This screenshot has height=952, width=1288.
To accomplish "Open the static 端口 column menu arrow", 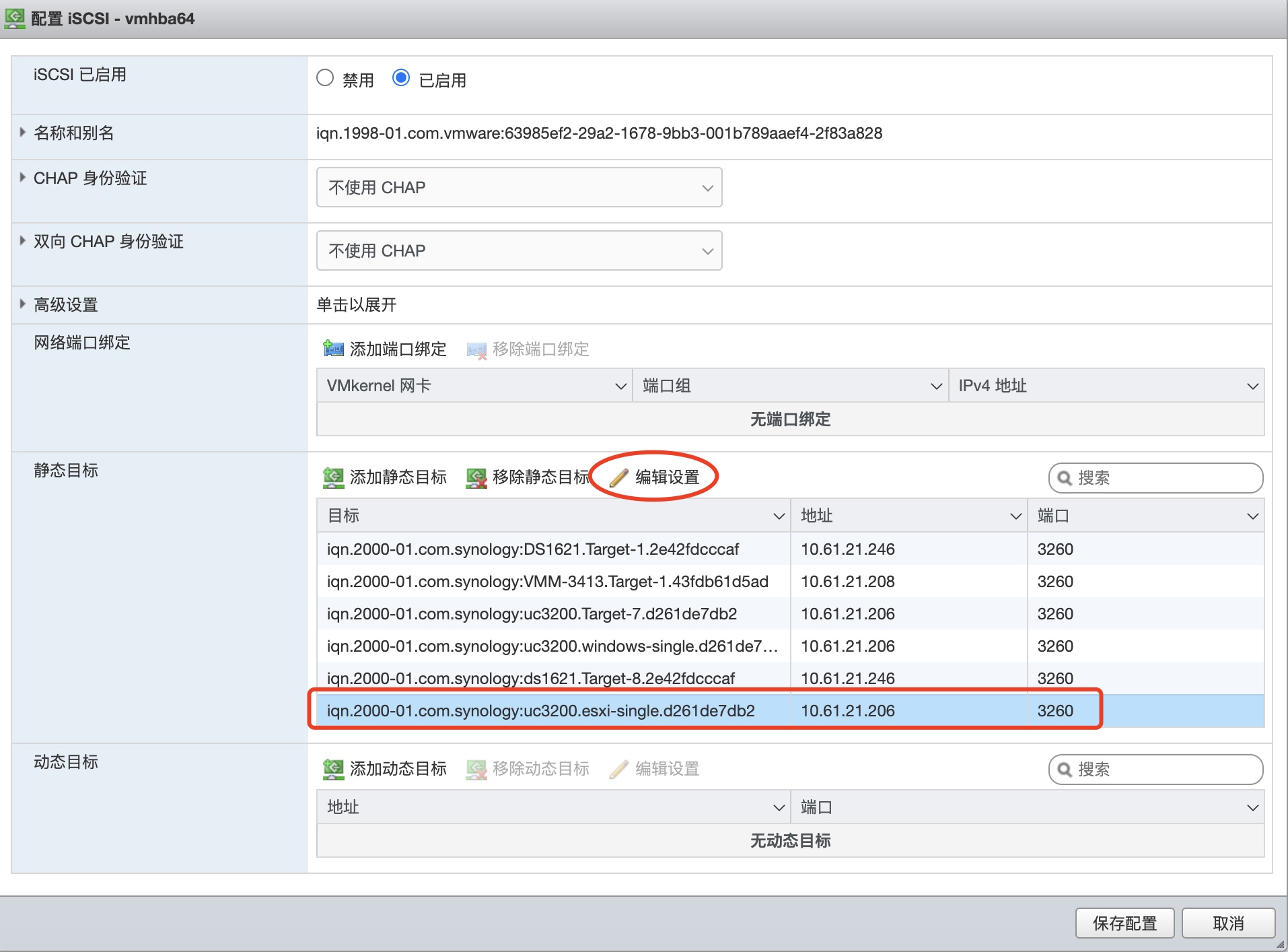I will click(1252, 516).
